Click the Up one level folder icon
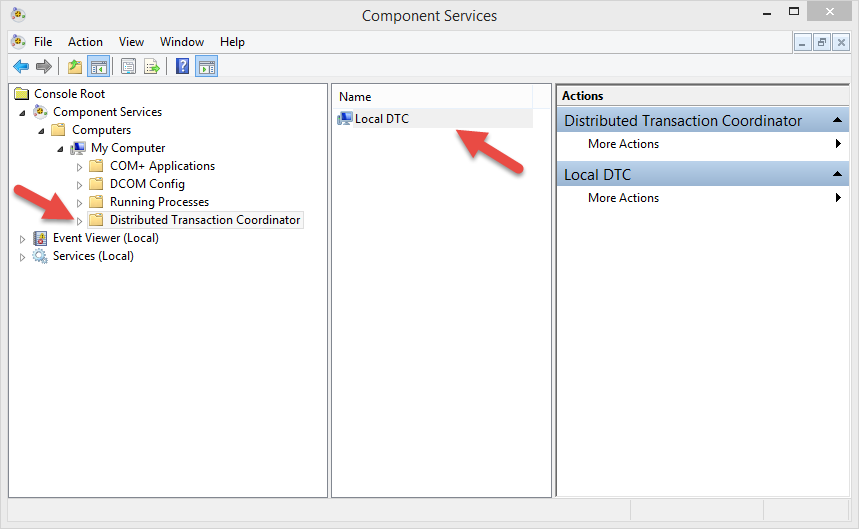The width and height of the screenshot is (859, 529). (75, 67)
